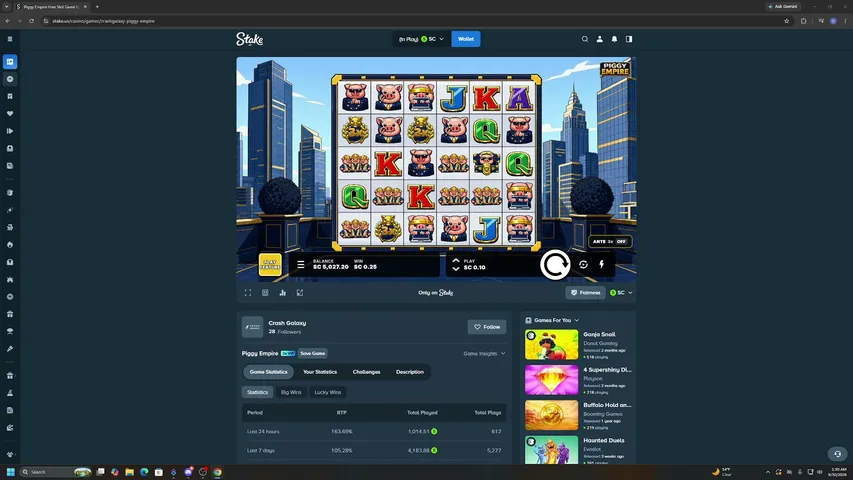Click the Chrome icon in the taskbar

coord(218,472)
